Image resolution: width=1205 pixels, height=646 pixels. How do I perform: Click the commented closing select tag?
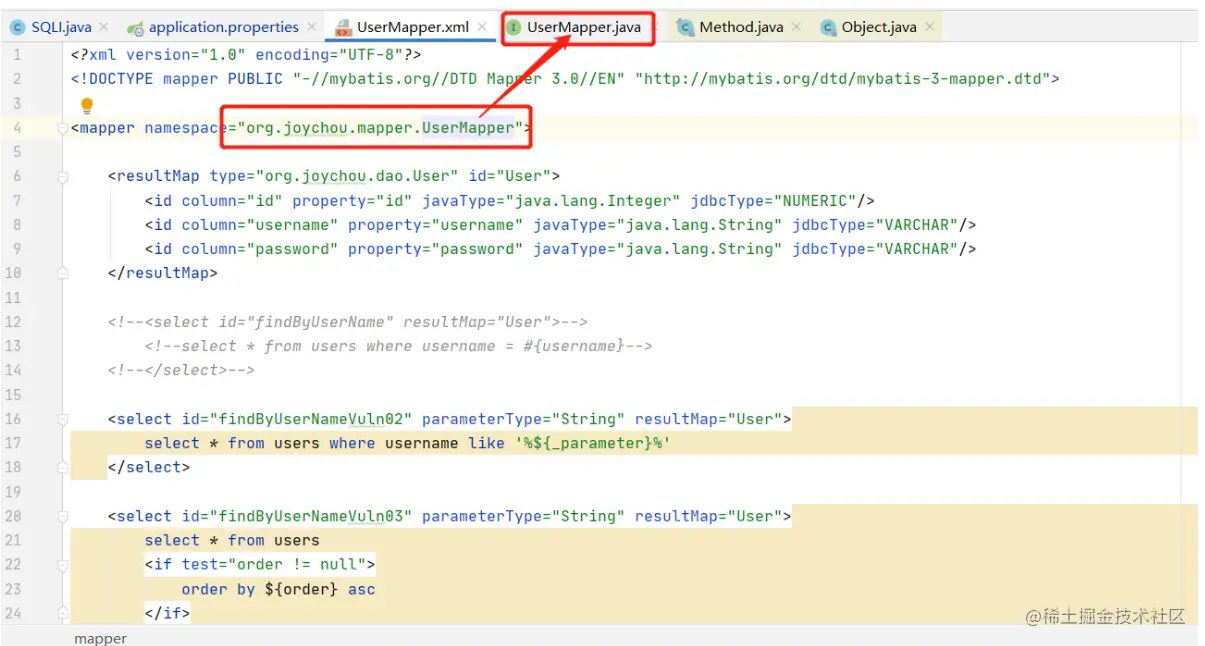tap(181, 370)
